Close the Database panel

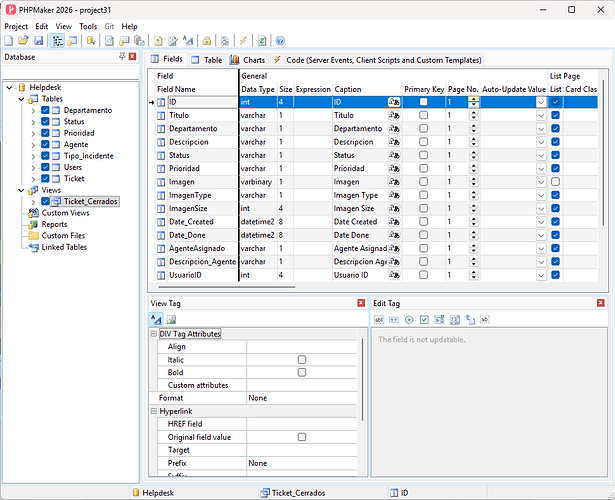(x=133, y=56)
